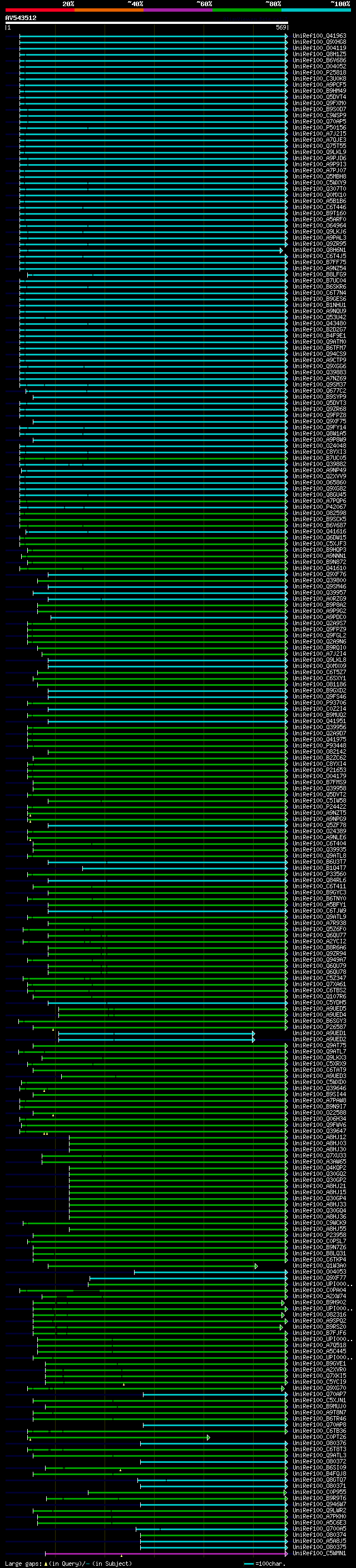The width and height of the screenshot is (356, 1568).
Task: Select hit label UniRef100_O04119
Action: coord(319,48)
